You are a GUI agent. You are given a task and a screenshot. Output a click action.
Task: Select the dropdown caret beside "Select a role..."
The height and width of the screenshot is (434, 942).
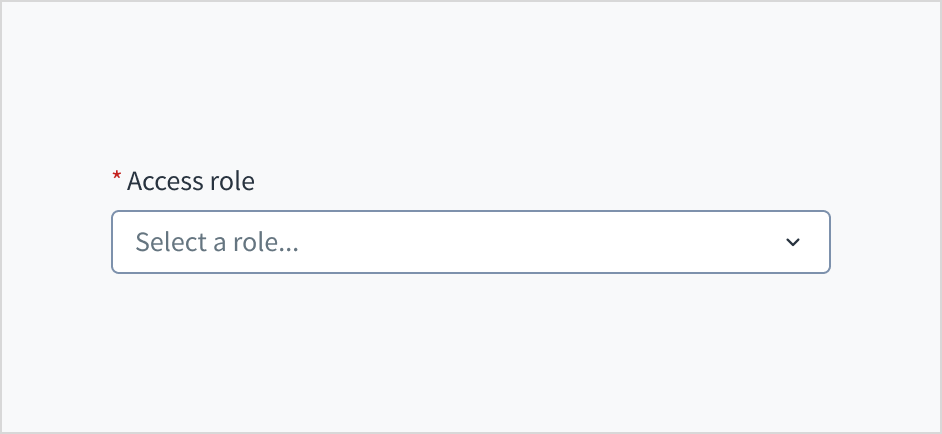pos(793,242)
